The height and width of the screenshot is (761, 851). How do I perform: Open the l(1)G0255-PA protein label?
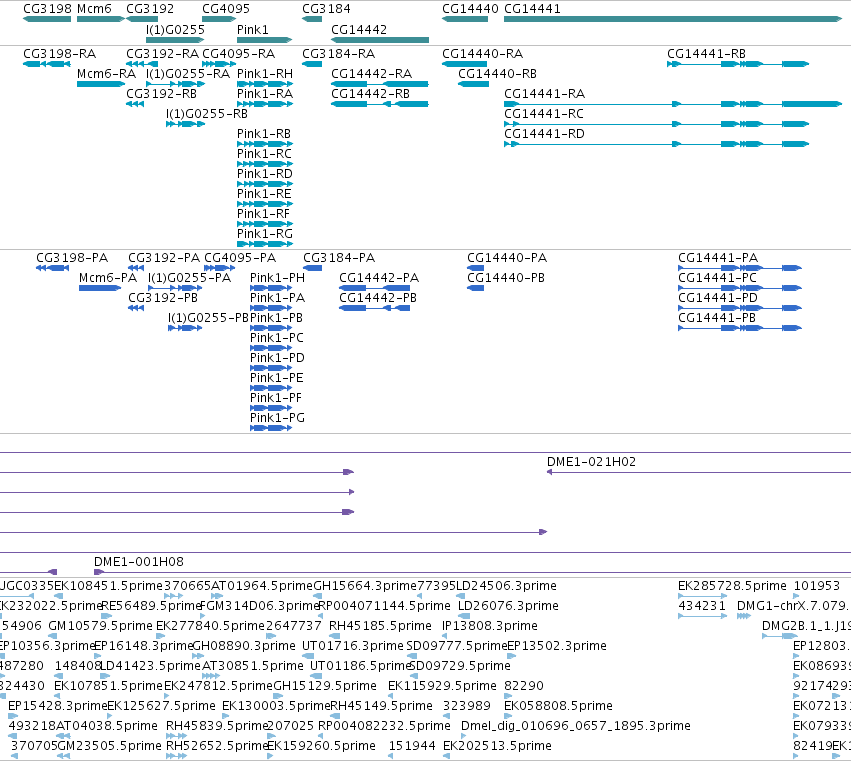[x=189, y=277]
